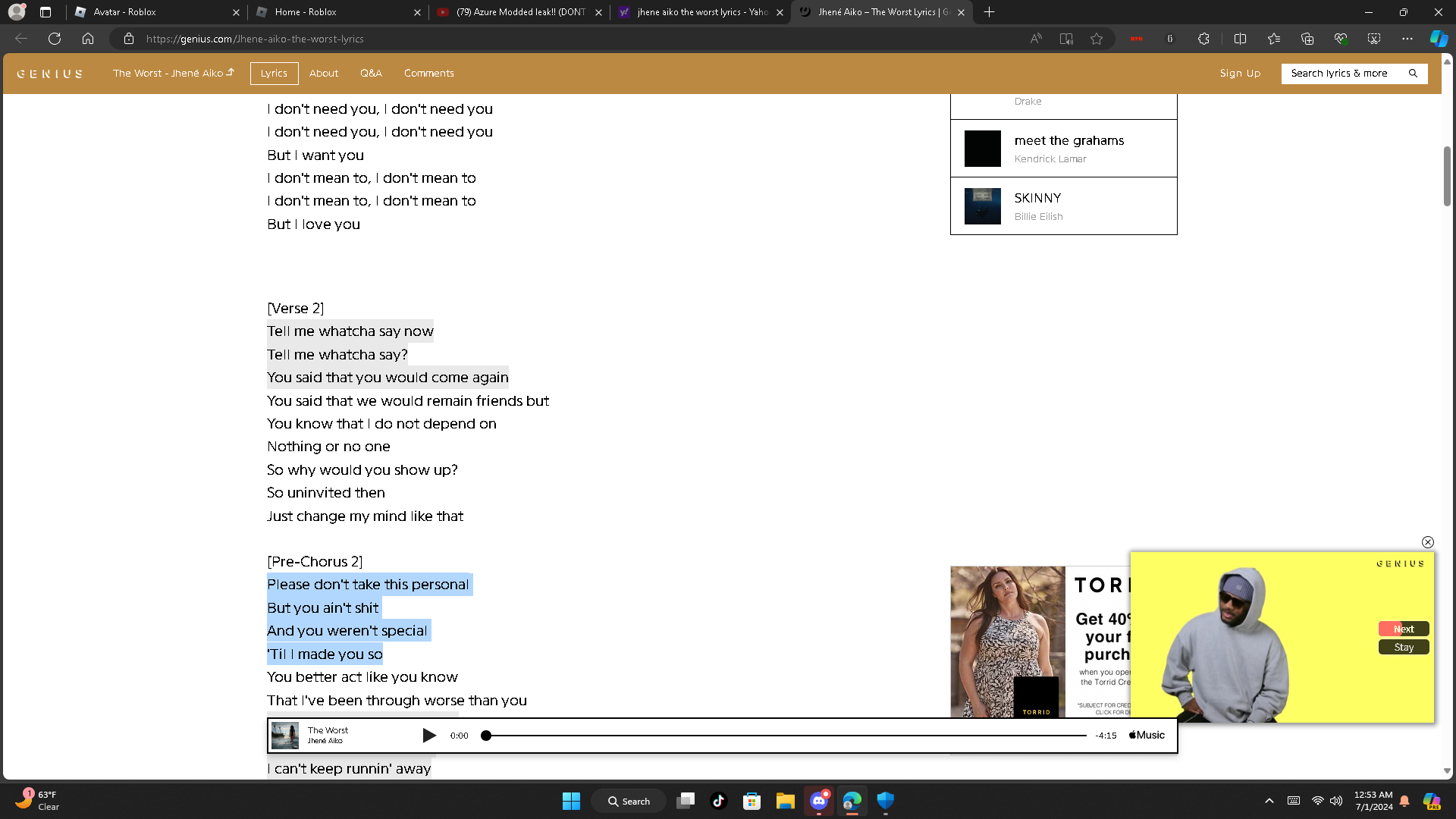
Task: Open Windows taskbar Search
Action: [629, 801]
